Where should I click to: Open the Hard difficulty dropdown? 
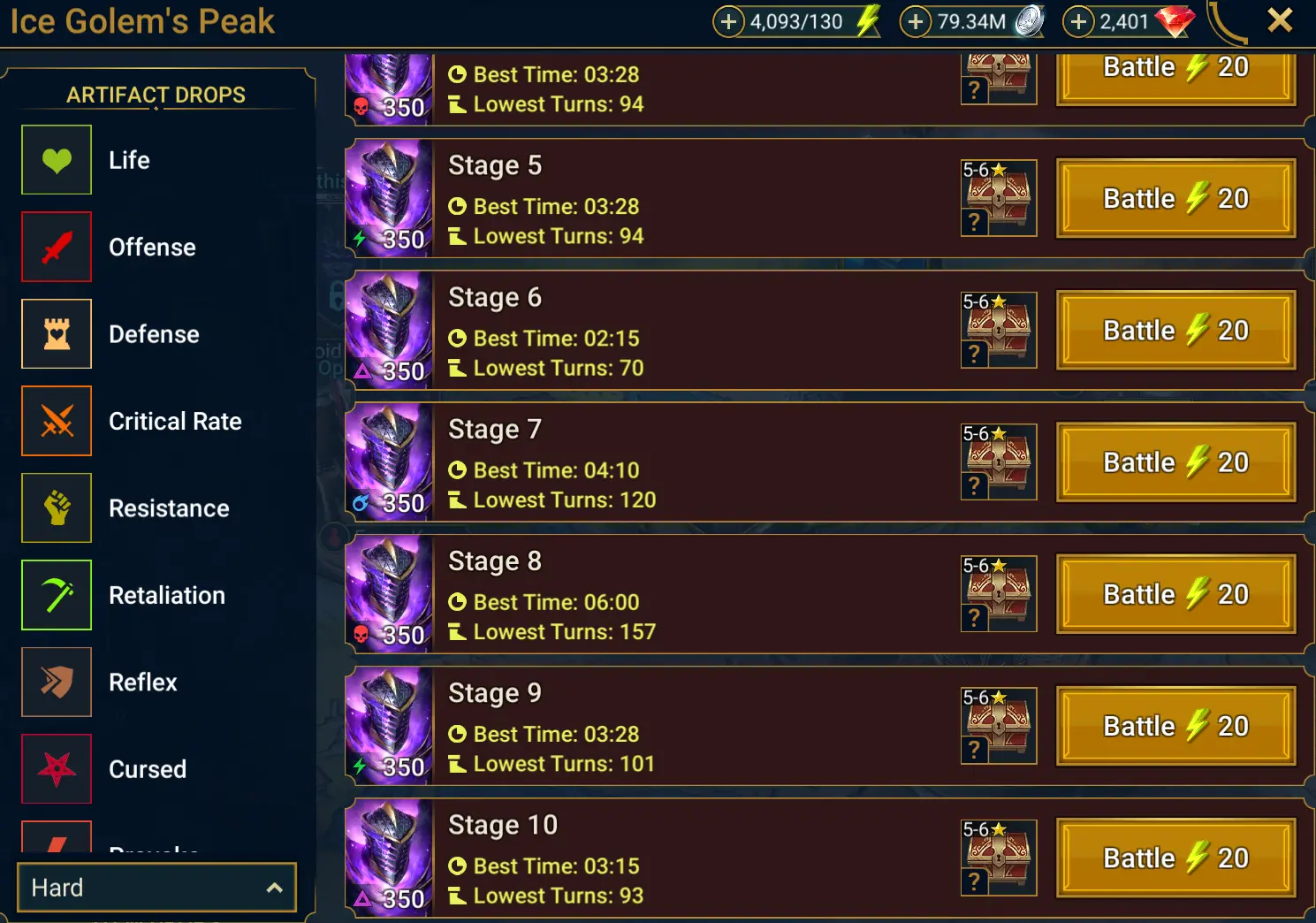pyautogui.click(x=156, y=887)
